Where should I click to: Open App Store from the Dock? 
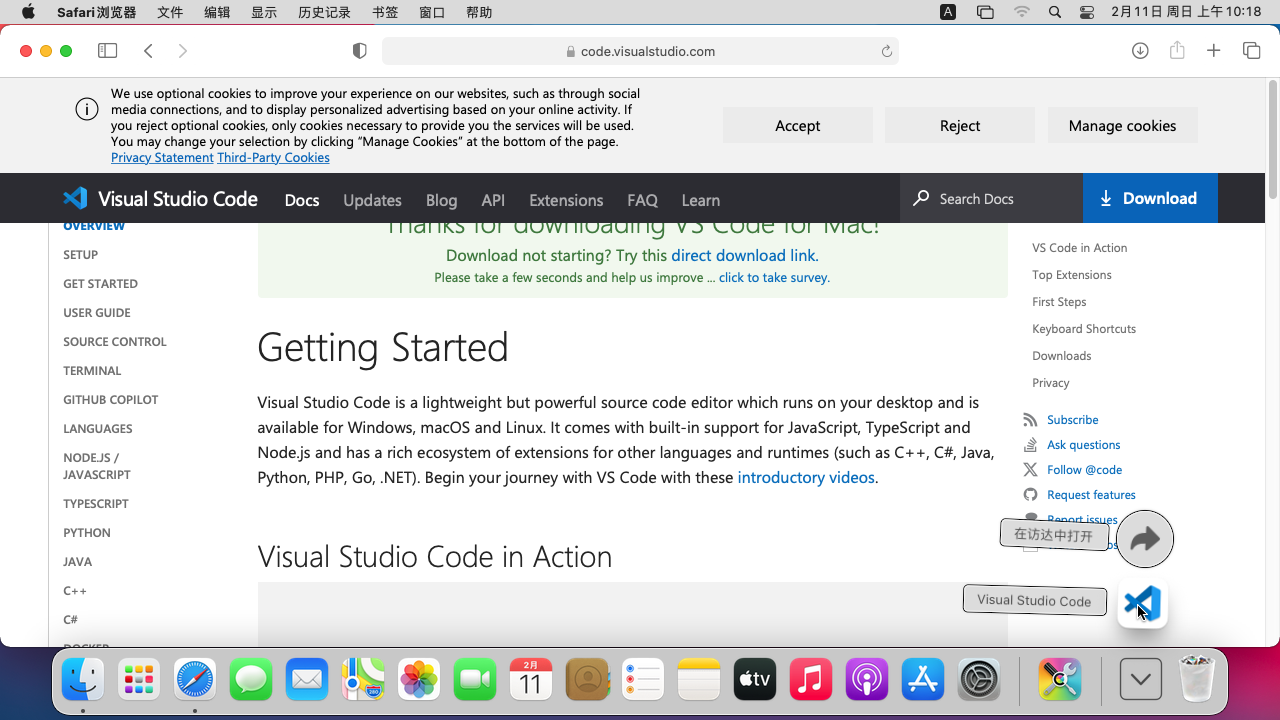tap(923, 681)
